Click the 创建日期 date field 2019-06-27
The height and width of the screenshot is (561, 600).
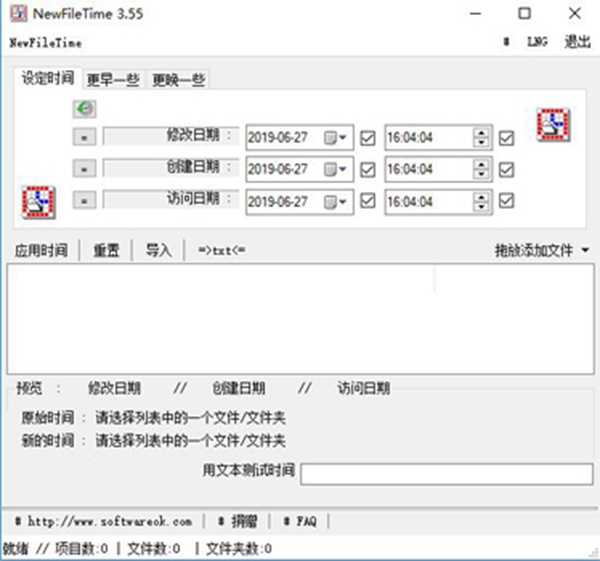(x=300, y=169)
